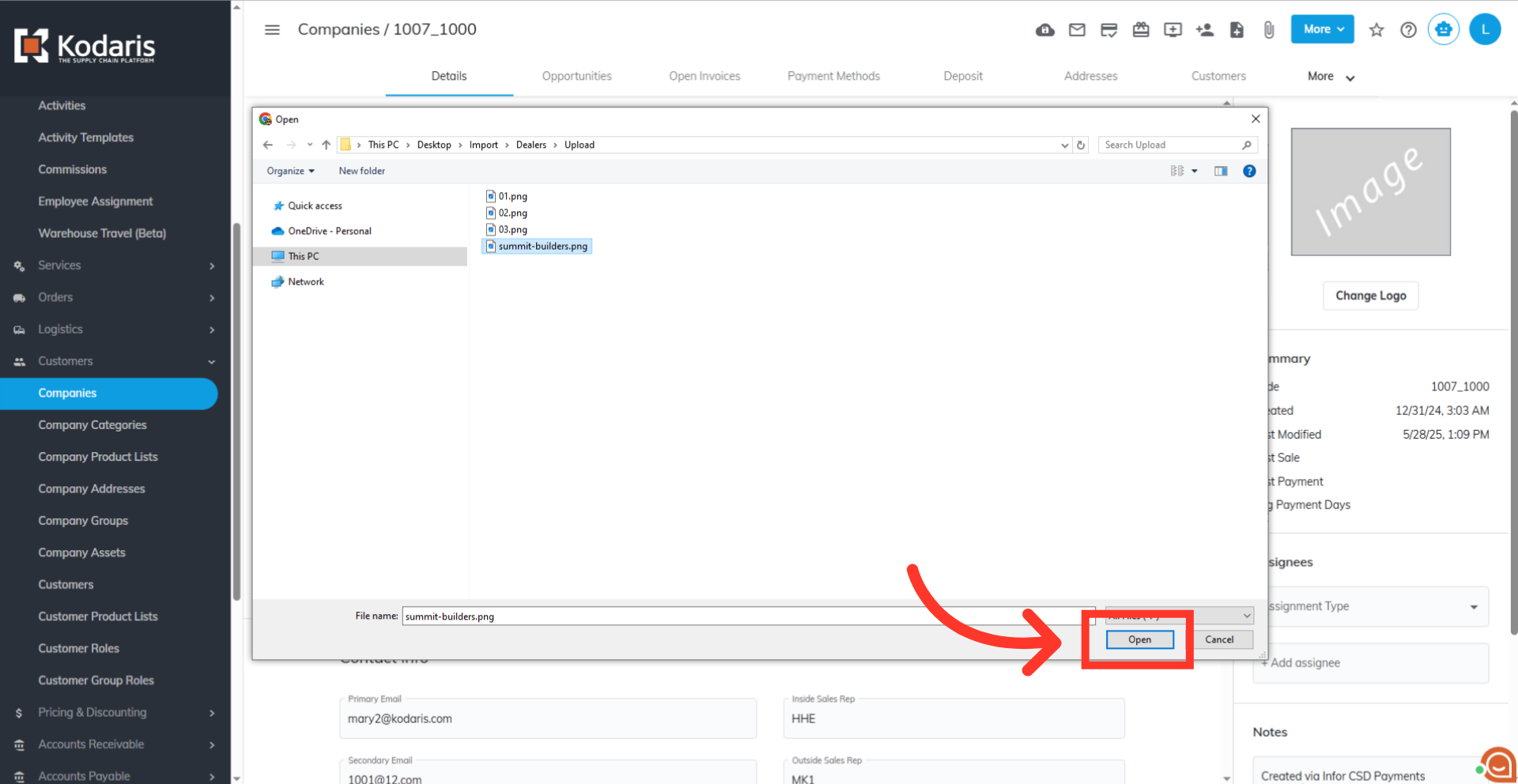Open the chat support bubble icon
The height and width of the screenshot is (784, 1518).
coord(1497,765)
